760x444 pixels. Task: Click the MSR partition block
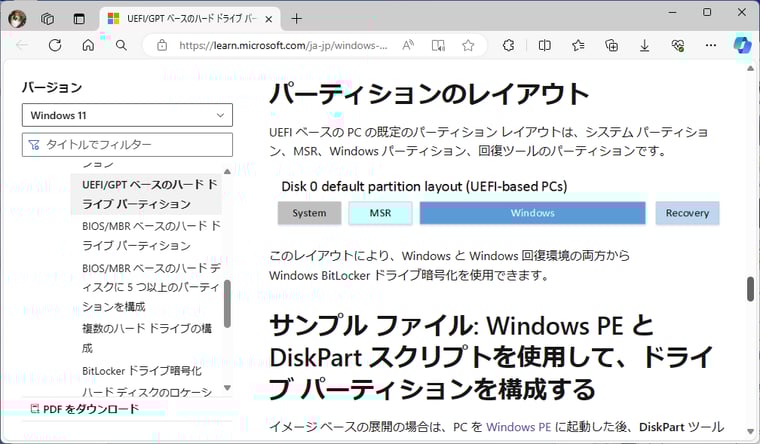(380, 213)
